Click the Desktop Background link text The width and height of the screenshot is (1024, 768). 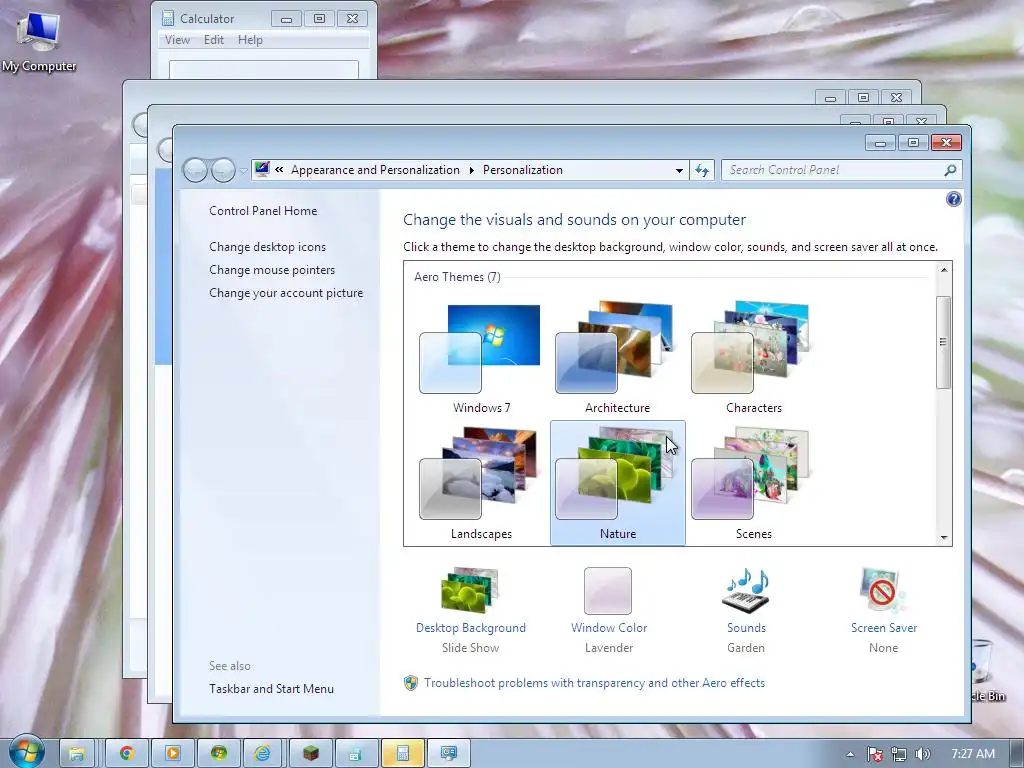pyautogui.click(x=471, y=628)
